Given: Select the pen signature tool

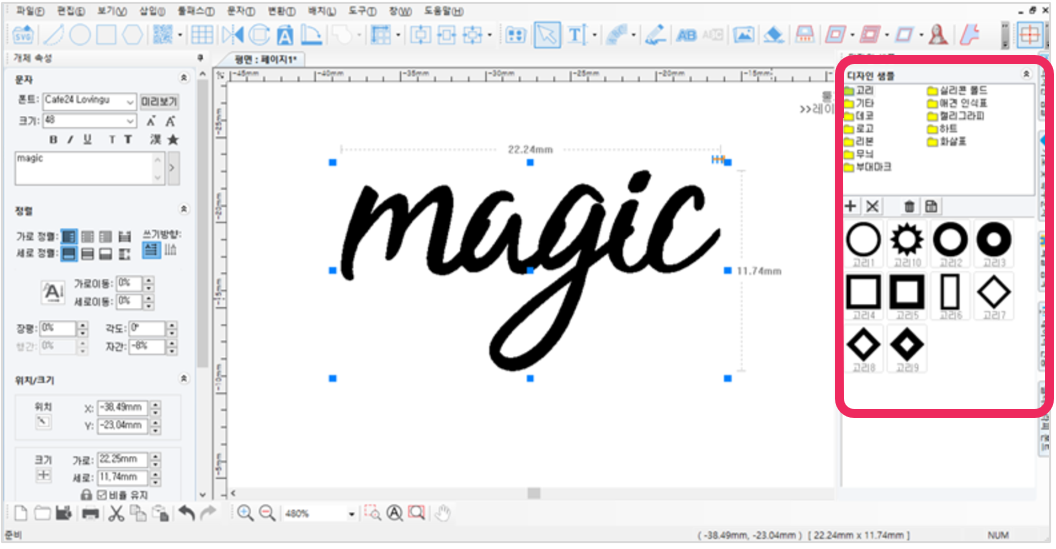Looking at the screenshot, I should [655, 34].
